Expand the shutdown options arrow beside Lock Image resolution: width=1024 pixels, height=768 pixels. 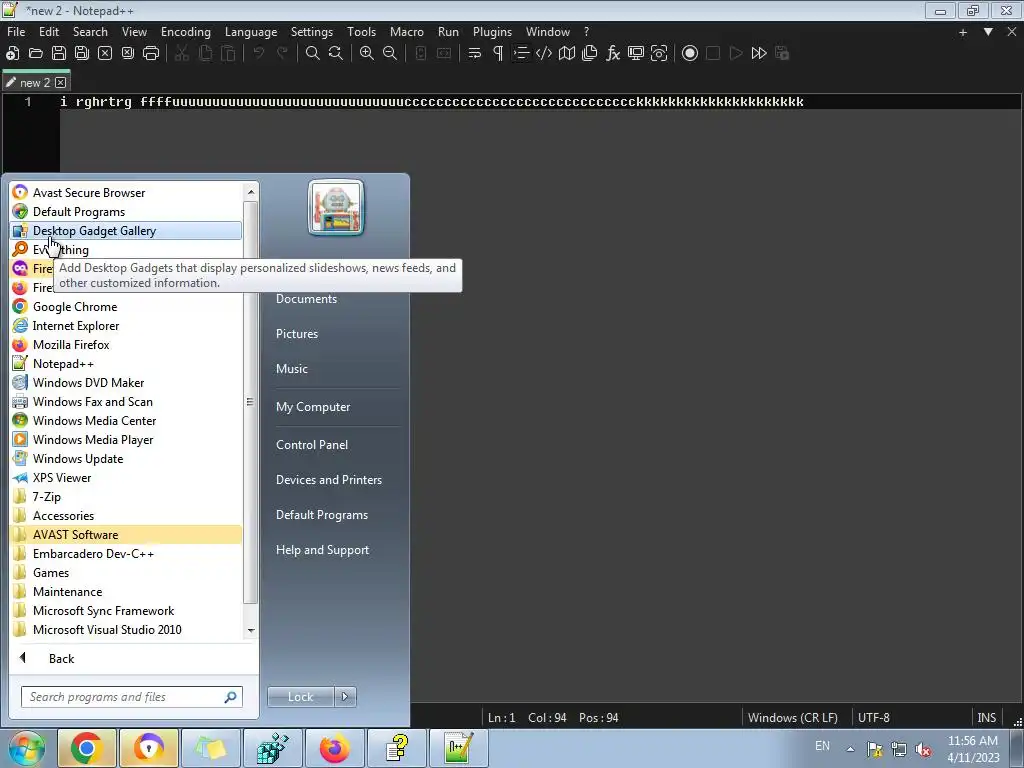click(345, 697)
